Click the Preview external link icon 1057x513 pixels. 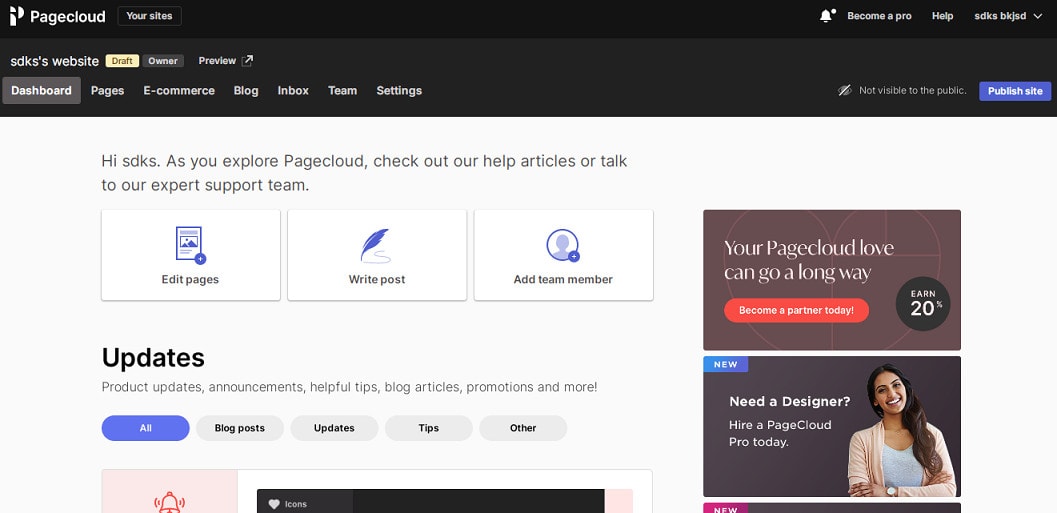coord(247,61)
